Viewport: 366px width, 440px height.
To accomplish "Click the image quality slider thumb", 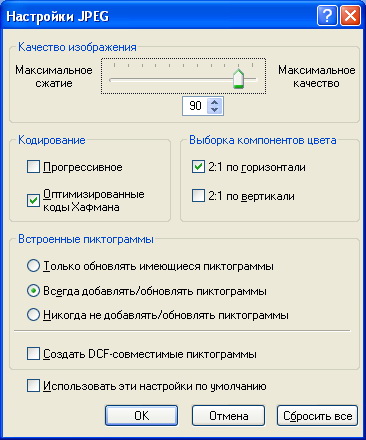I will pyautogui.click(x=238, y=79).
